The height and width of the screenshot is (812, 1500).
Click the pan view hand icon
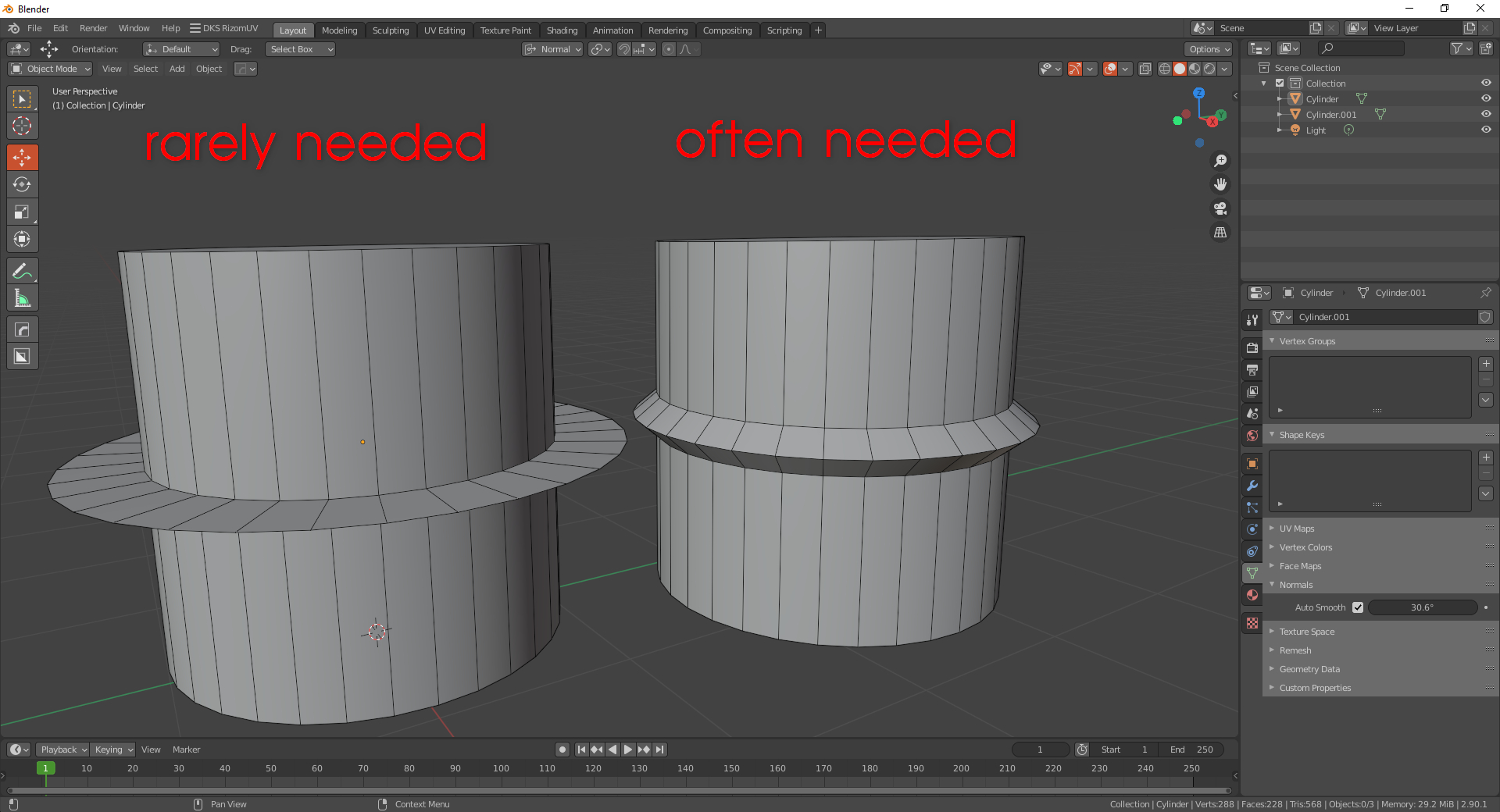pyautogui.click(x=1220, y=185)
